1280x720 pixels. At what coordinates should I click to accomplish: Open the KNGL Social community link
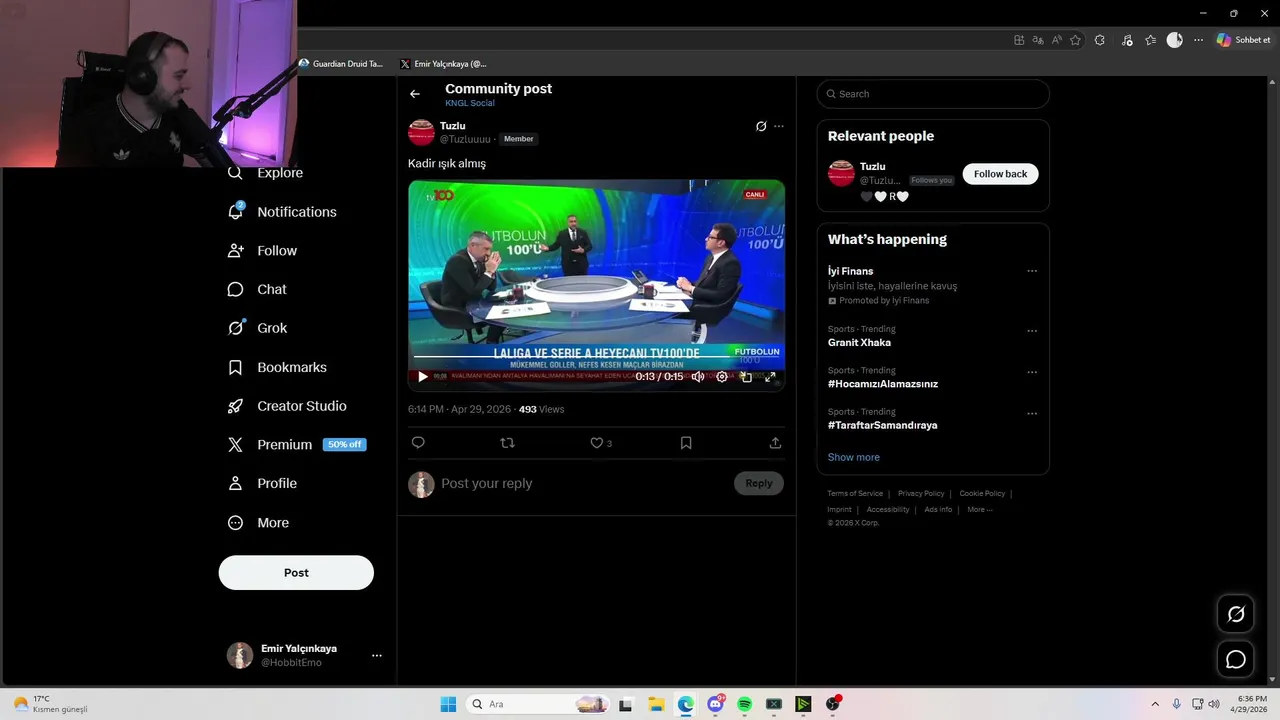coord(470,103)
